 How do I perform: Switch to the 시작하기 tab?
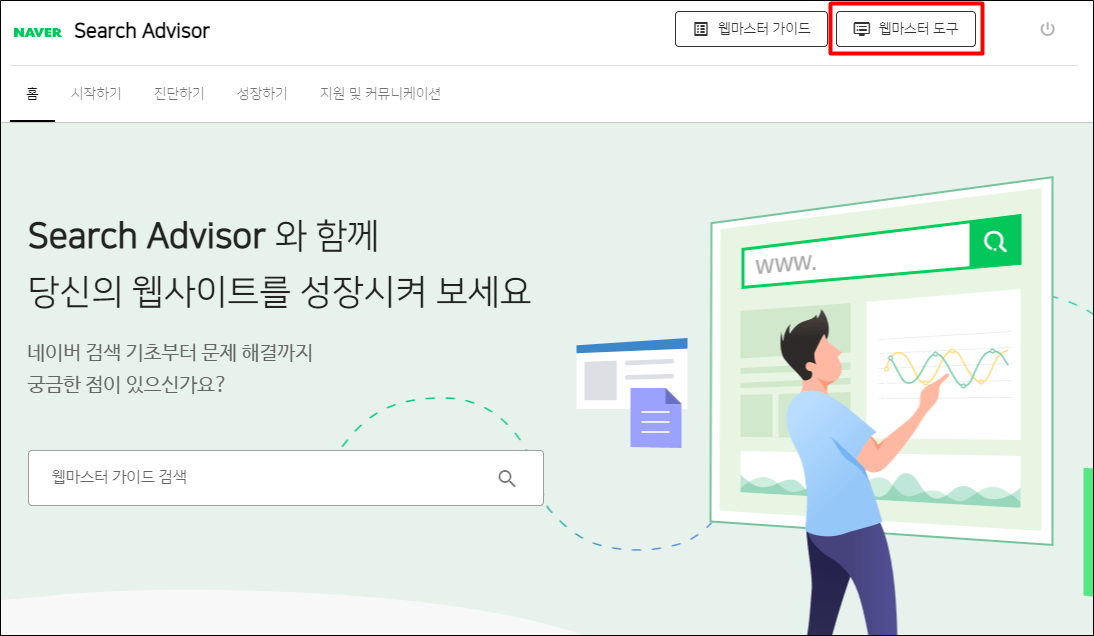[96, 93]
